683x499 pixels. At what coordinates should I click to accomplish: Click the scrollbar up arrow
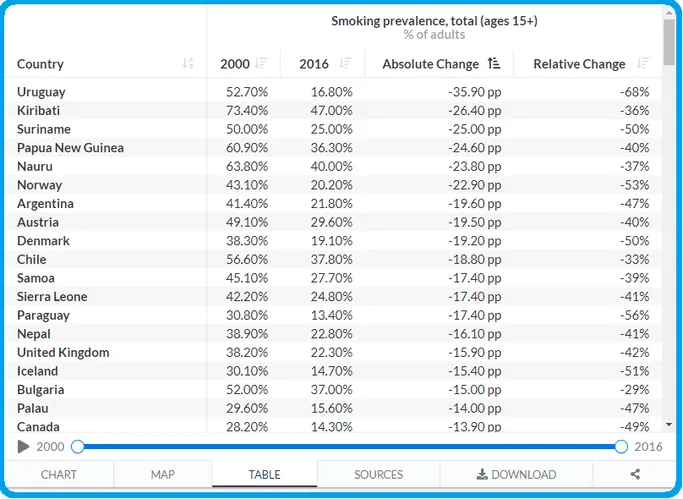(x=669, y=13)
